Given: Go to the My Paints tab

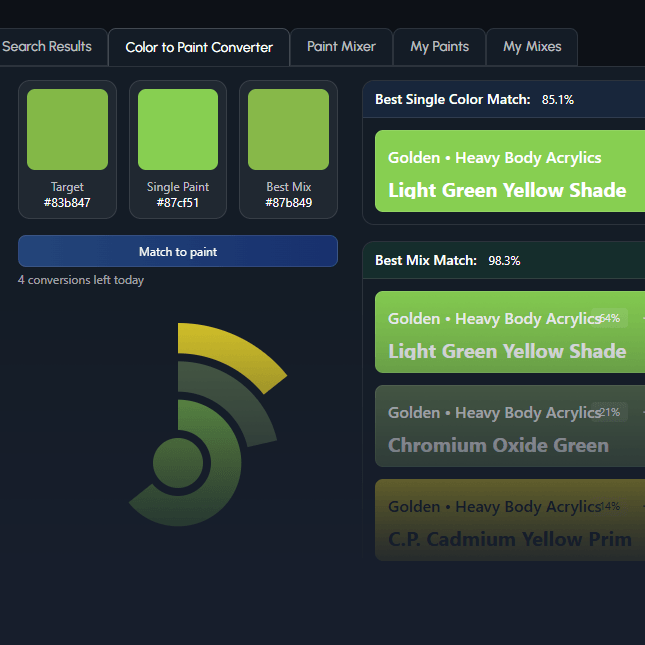Looking at the screenshot, I should point(439,47).
